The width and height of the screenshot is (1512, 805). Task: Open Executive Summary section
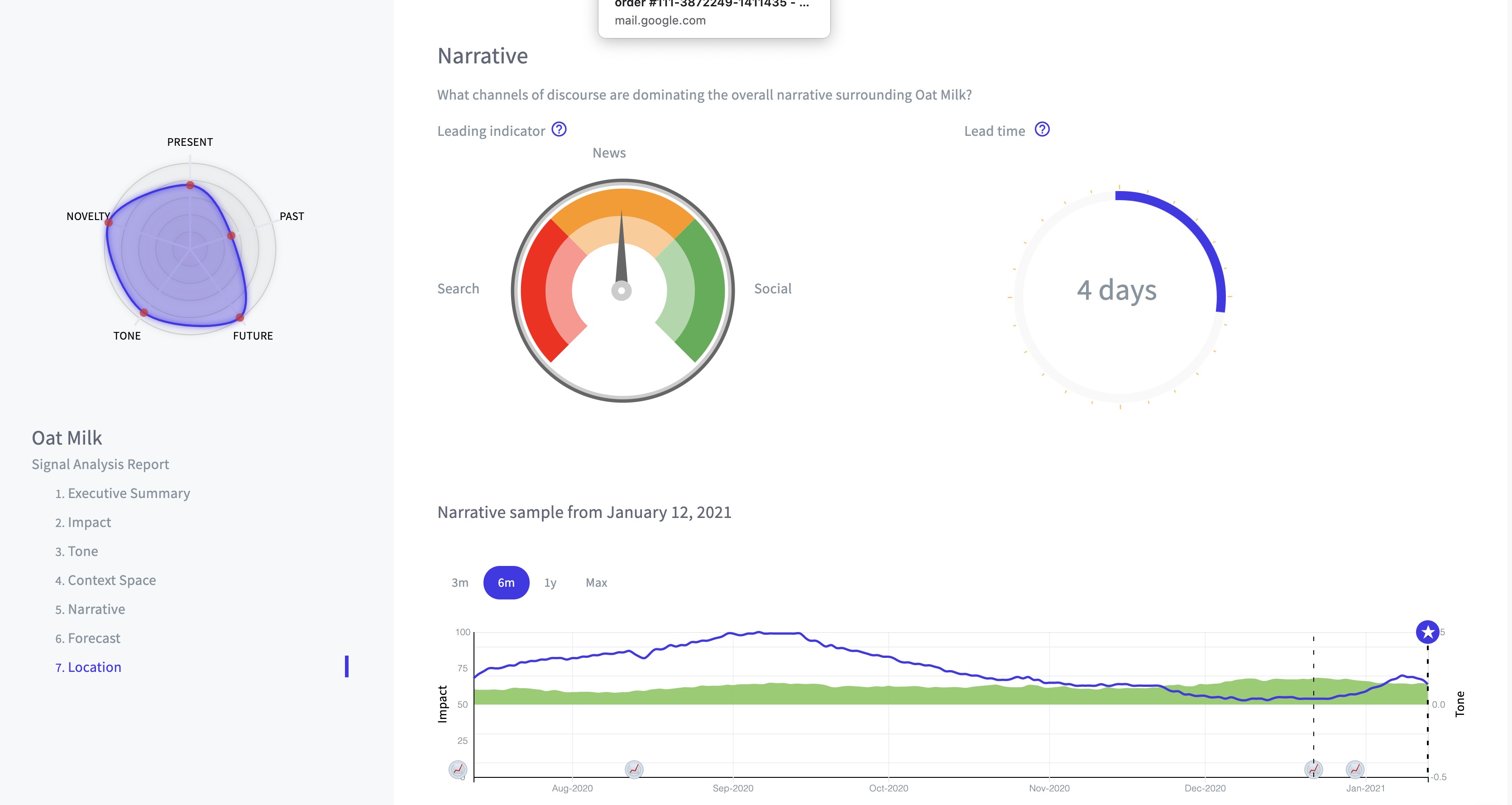coord(129,493)
